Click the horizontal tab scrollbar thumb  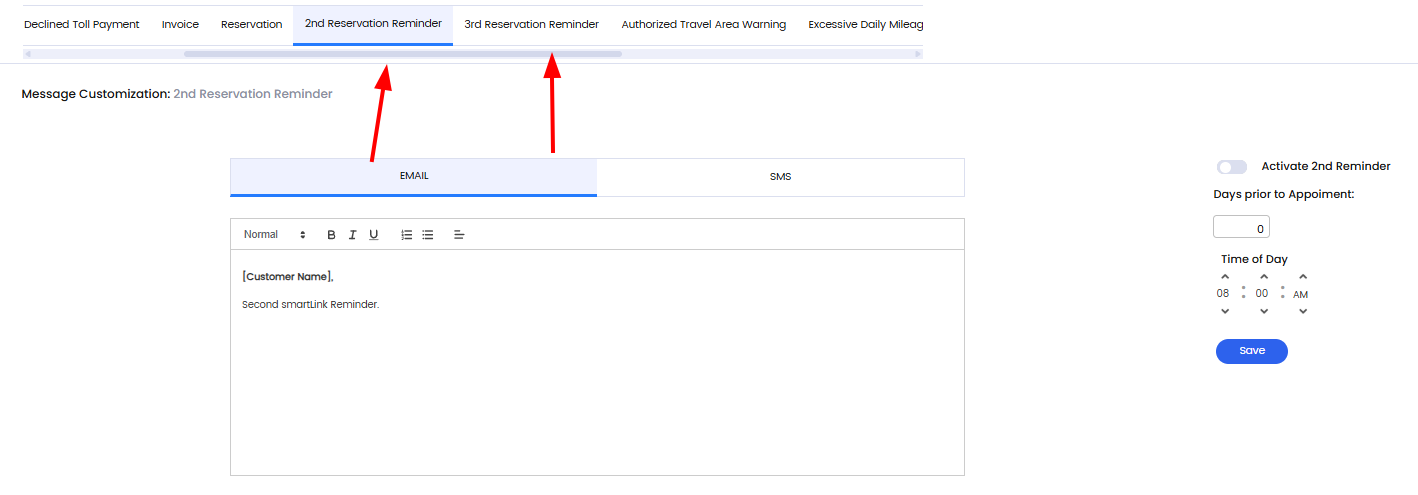402,54
